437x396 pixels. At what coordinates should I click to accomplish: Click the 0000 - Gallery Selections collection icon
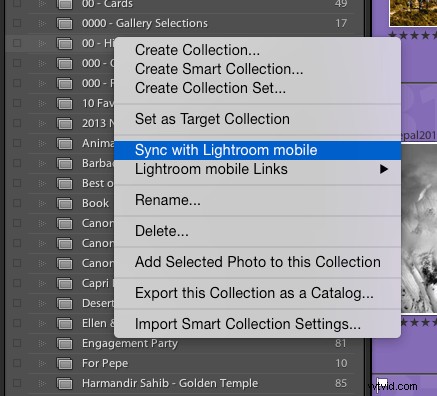(x=64, y=24)
